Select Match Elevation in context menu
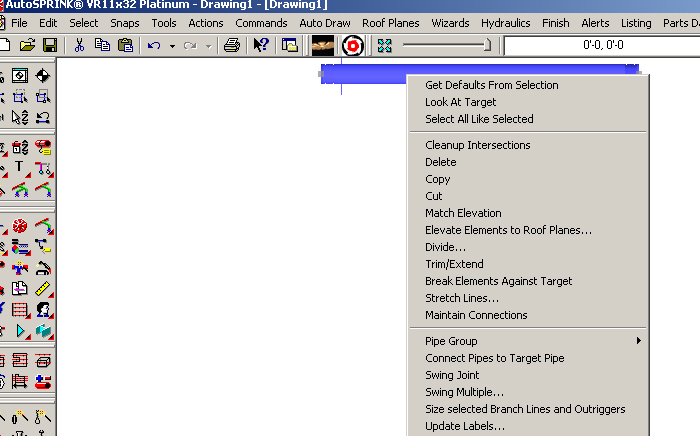Screen dimensions: 700x436 coord(463,213)
